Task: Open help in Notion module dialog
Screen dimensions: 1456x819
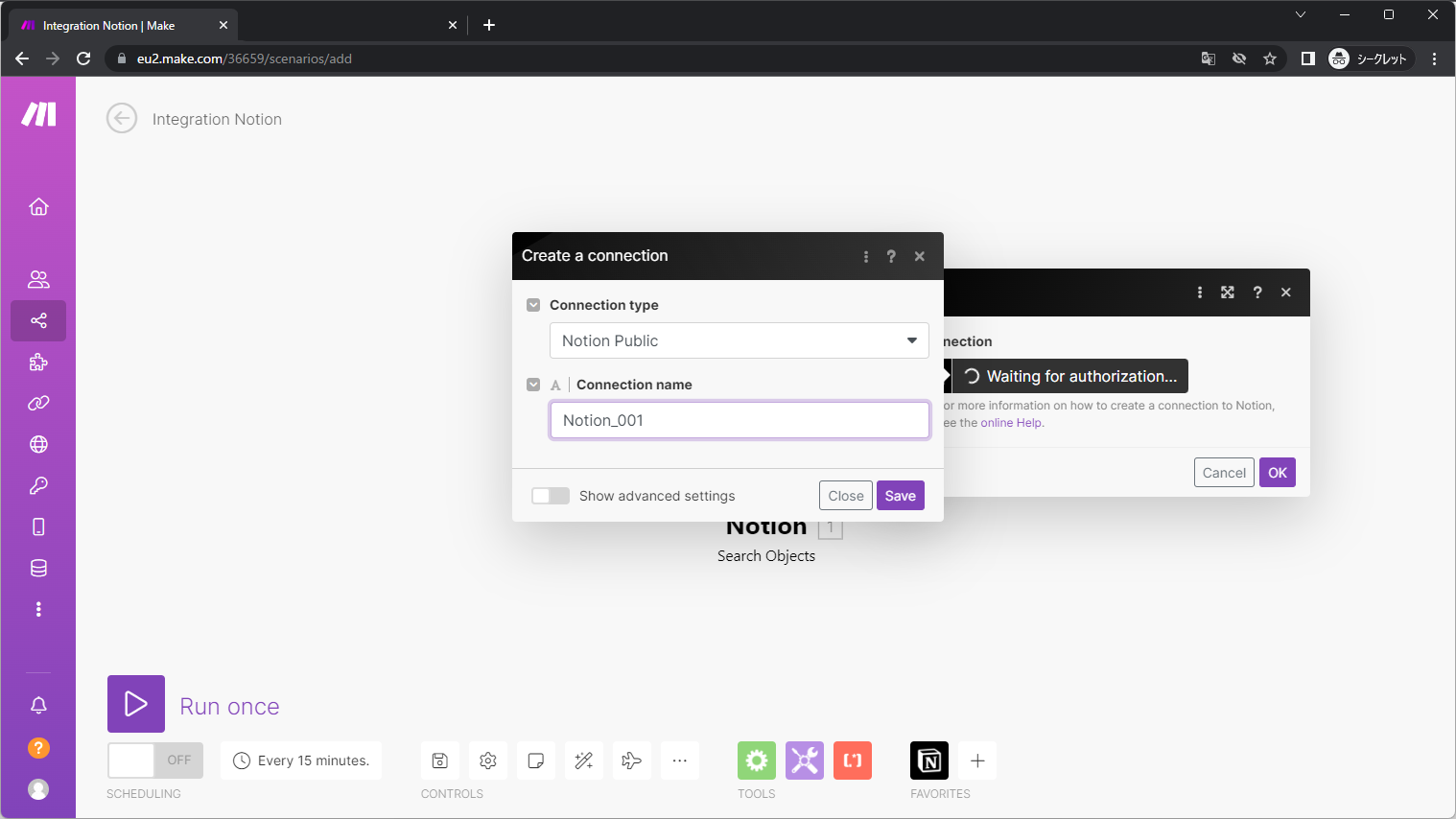Action: click(1257, 292)
